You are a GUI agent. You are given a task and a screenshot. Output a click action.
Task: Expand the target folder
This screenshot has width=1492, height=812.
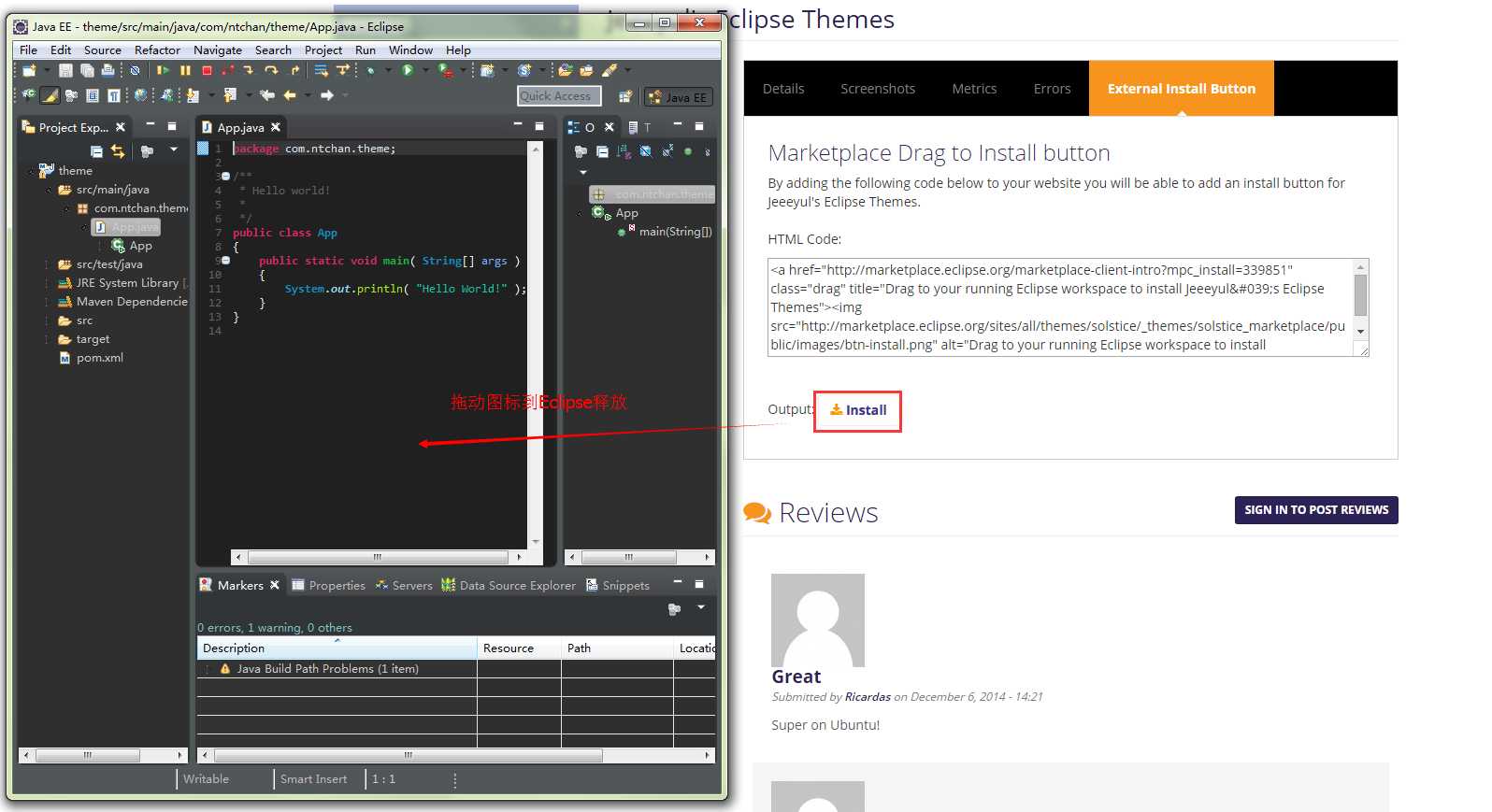(x=47, y=339)
